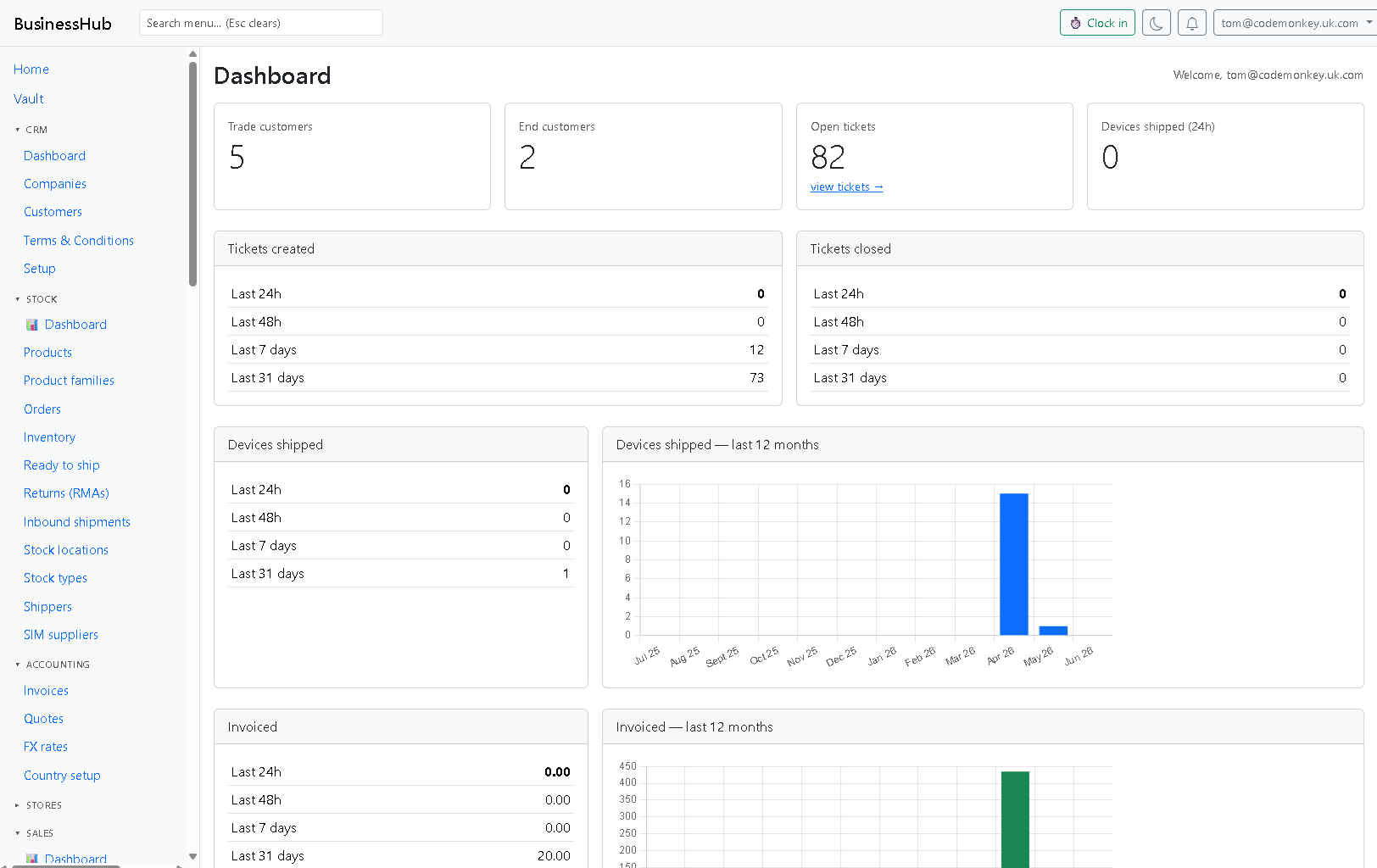Click Devices shipped last 12 months header
The width and height of the screenshot is (1377, 868).
pos(983,445)
